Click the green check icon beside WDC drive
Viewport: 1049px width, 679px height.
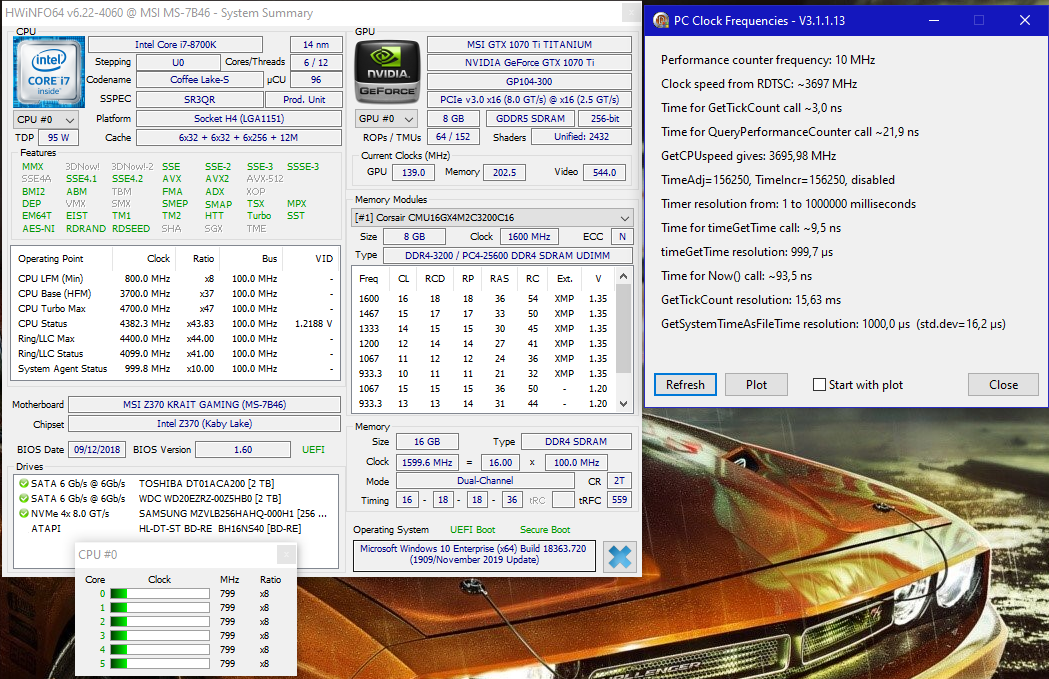(23, 498)
